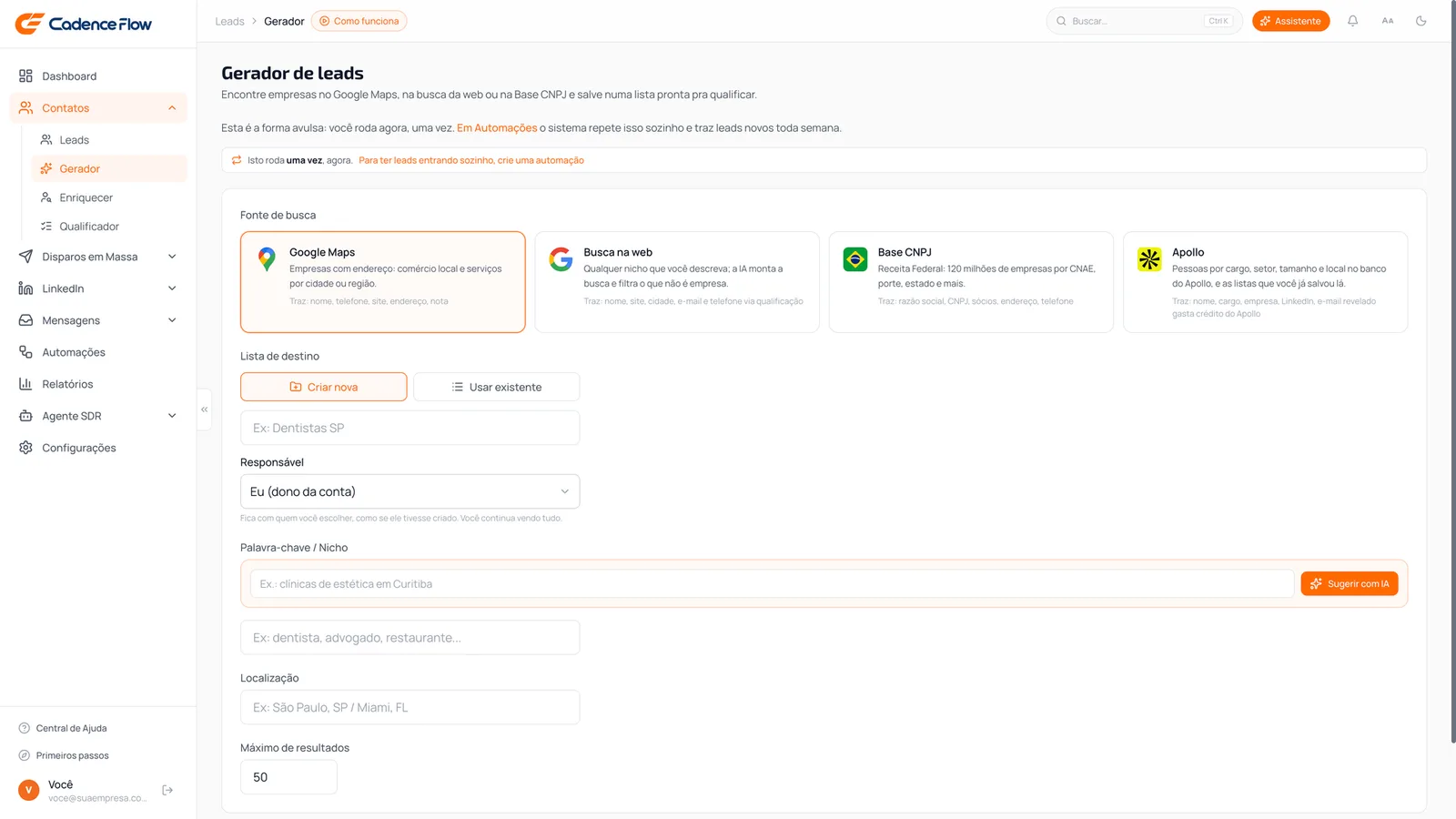This screenshot has width=1456, height=819.
Task: Click the logout icon next to Você
Action: click(x=167, y=790)
